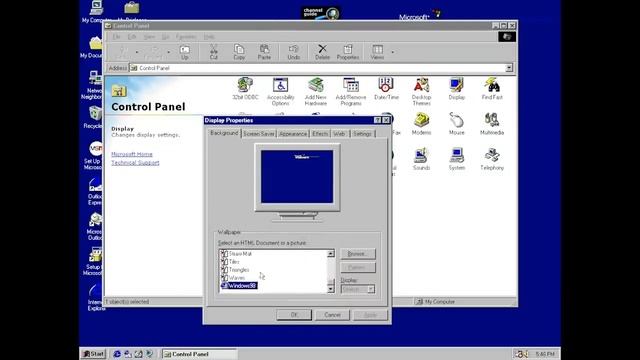
Task: Open the Modems icon
Action: coord(421,124)
